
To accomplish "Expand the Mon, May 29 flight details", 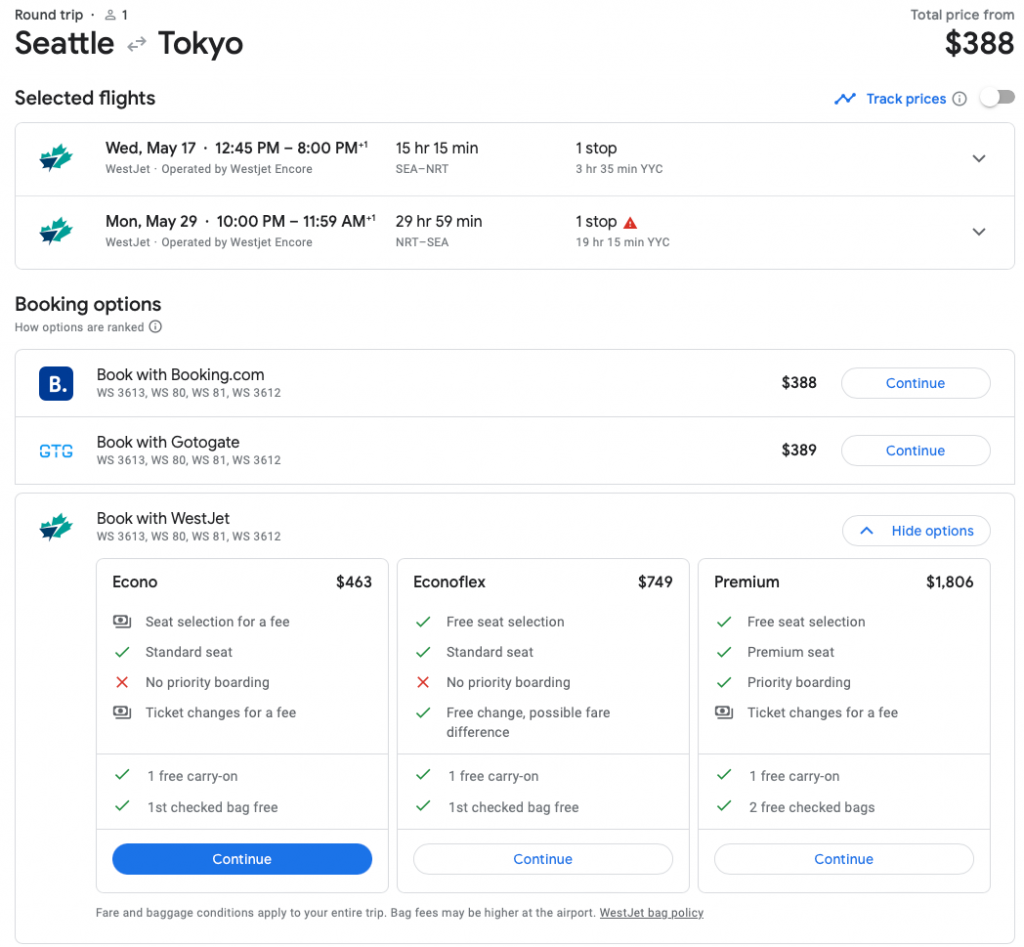I will pos(979,232).
